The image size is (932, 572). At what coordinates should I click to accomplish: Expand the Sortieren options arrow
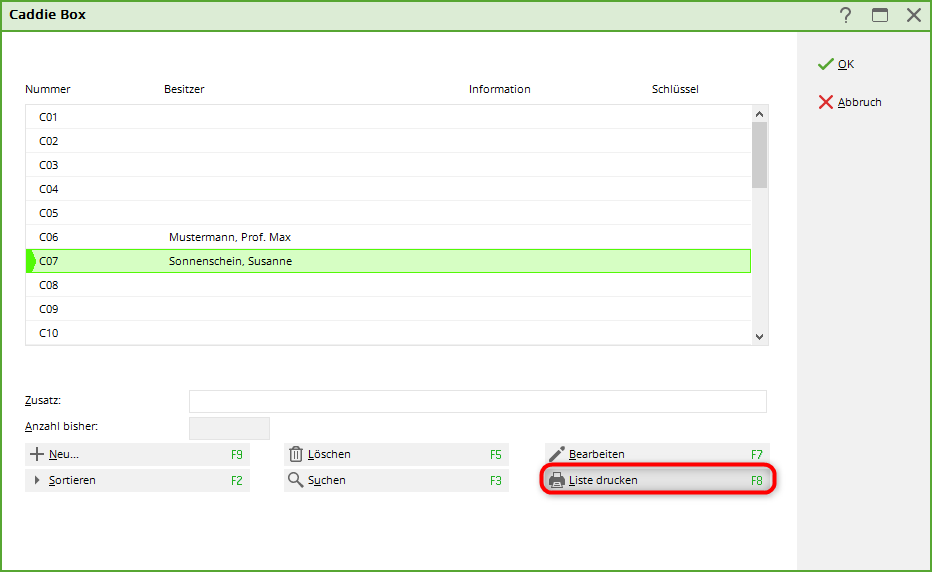[38, 481]
